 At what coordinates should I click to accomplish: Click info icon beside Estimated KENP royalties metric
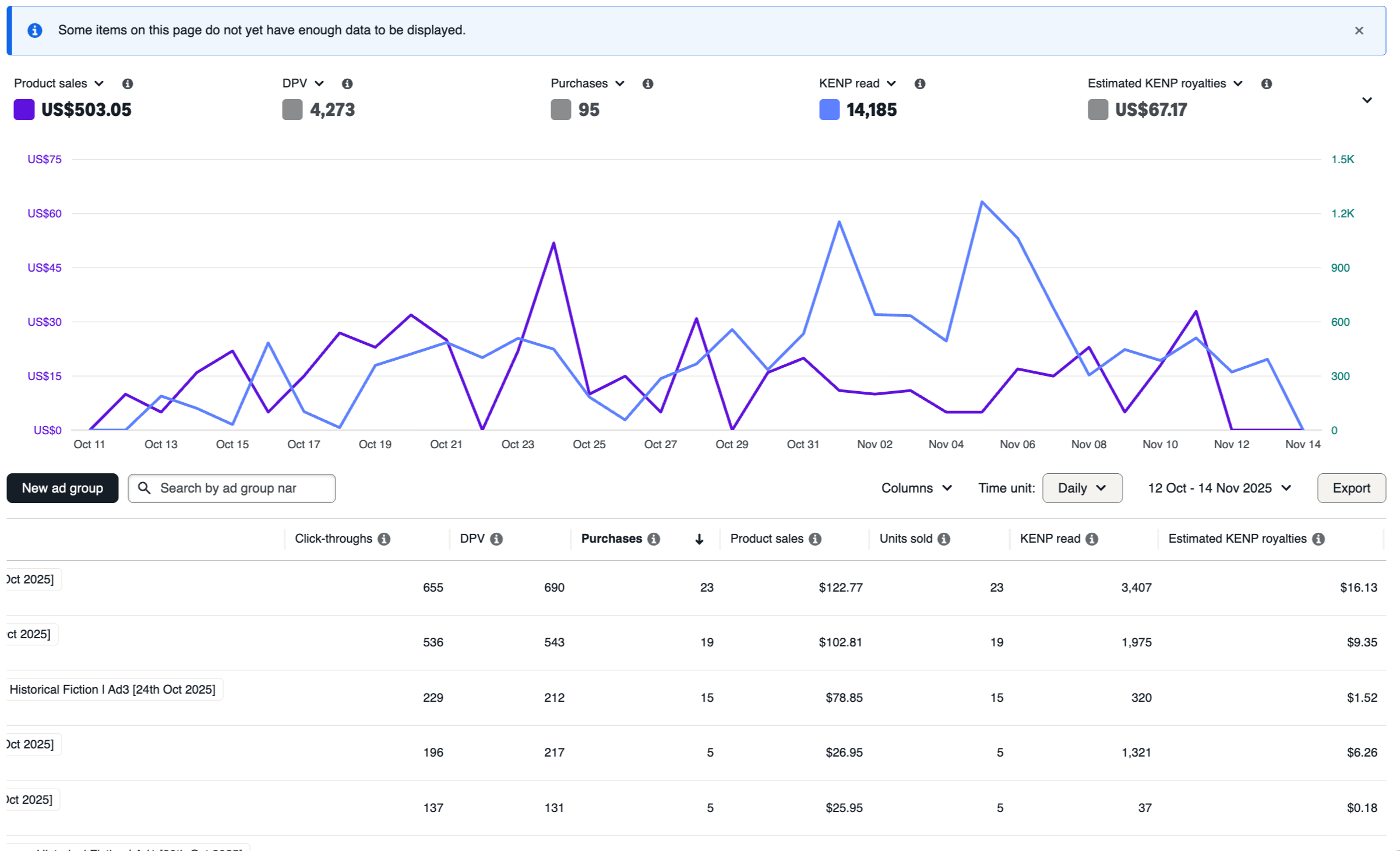pos(1267,84)
